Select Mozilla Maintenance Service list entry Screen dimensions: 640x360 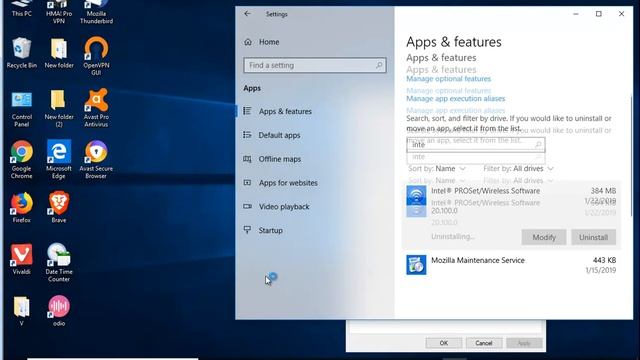511,265
